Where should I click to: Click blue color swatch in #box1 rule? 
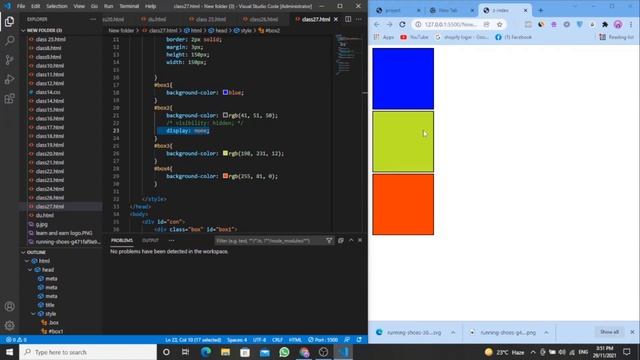[225, 93]
